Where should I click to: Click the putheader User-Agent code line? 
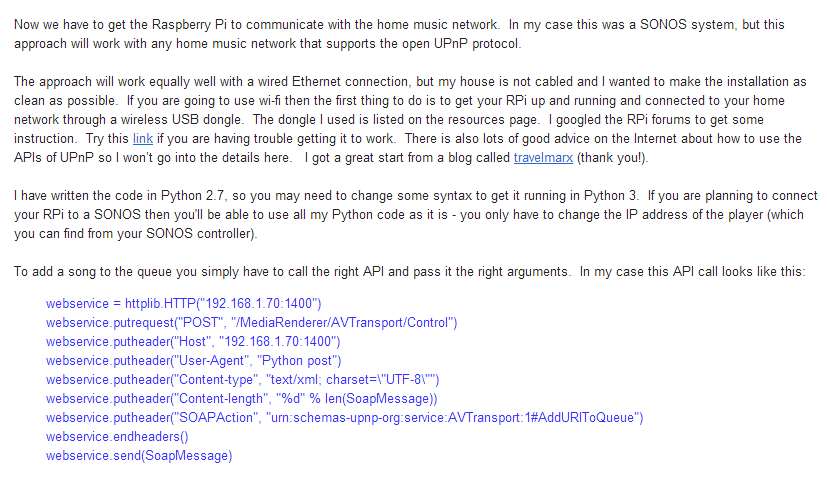(x=194, y=361)
